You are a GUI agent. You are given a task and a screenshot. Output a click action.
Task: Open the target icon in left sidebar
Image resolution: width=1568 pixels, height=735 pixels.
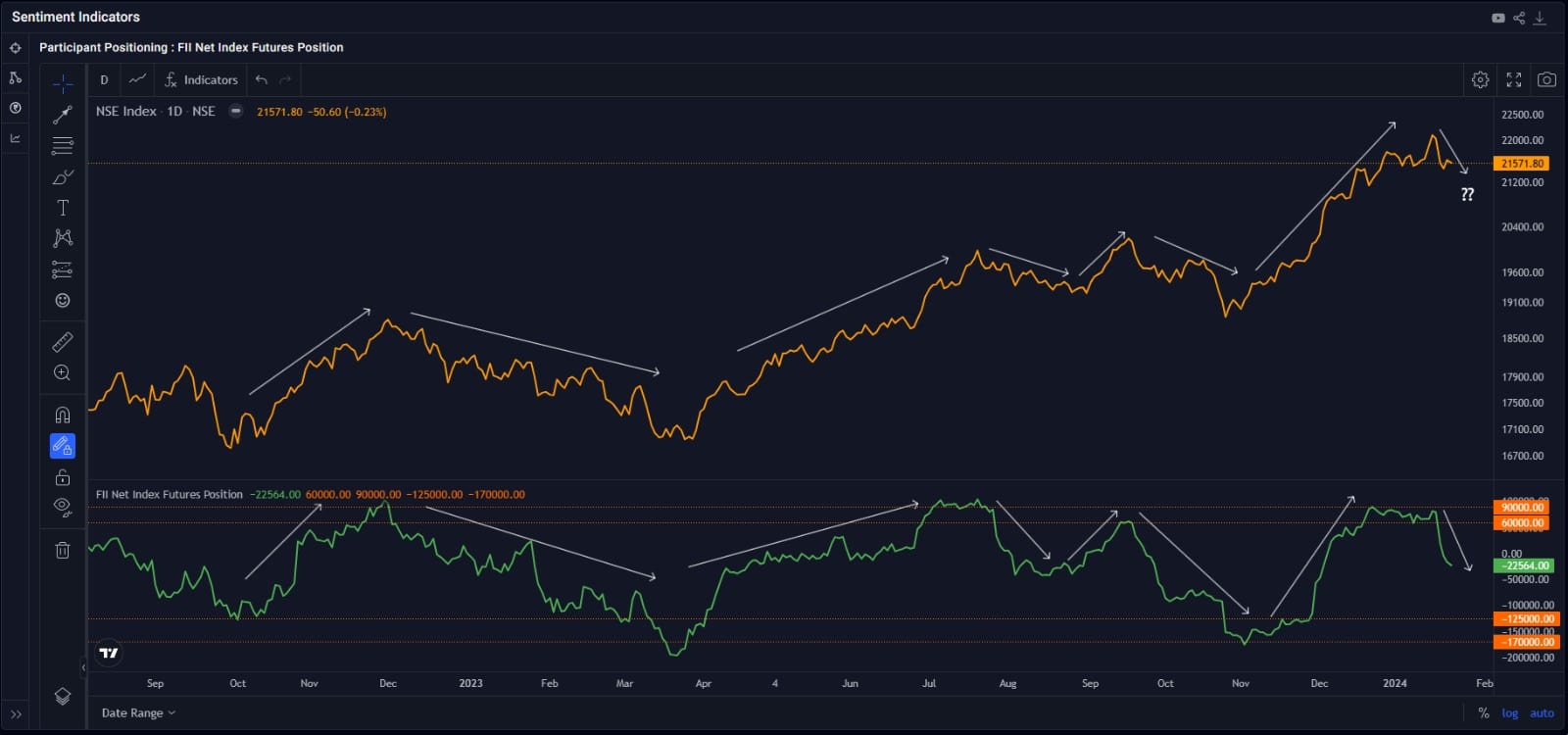coord(15,47)
